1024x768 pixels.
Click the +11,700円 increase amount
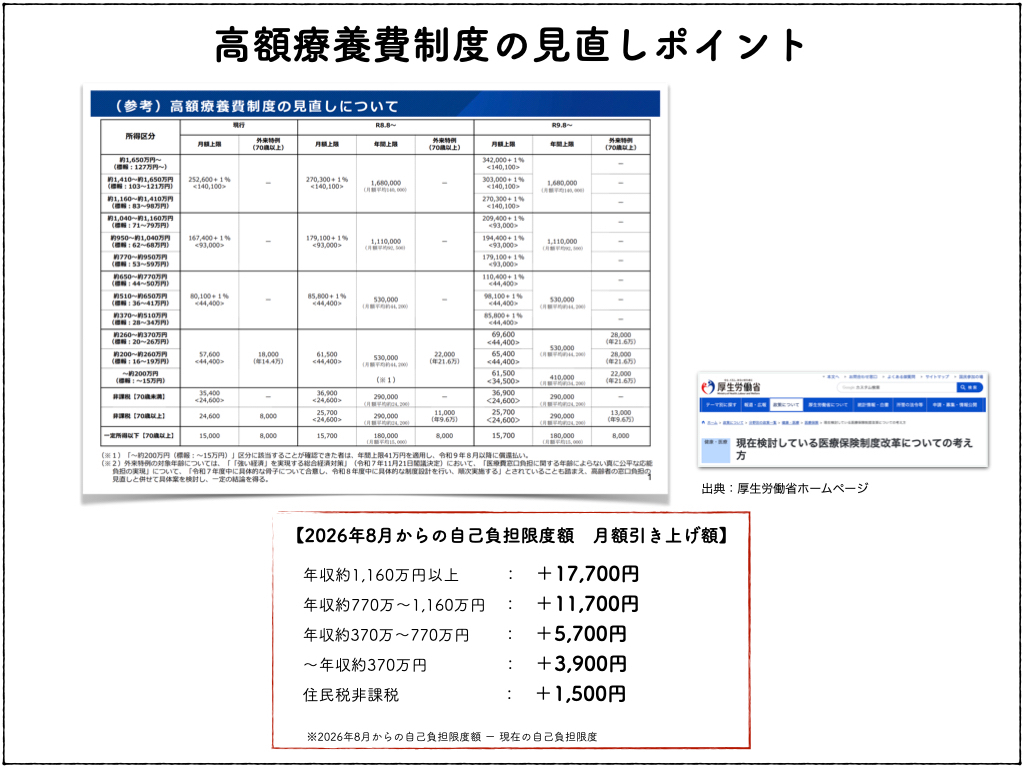586,604
